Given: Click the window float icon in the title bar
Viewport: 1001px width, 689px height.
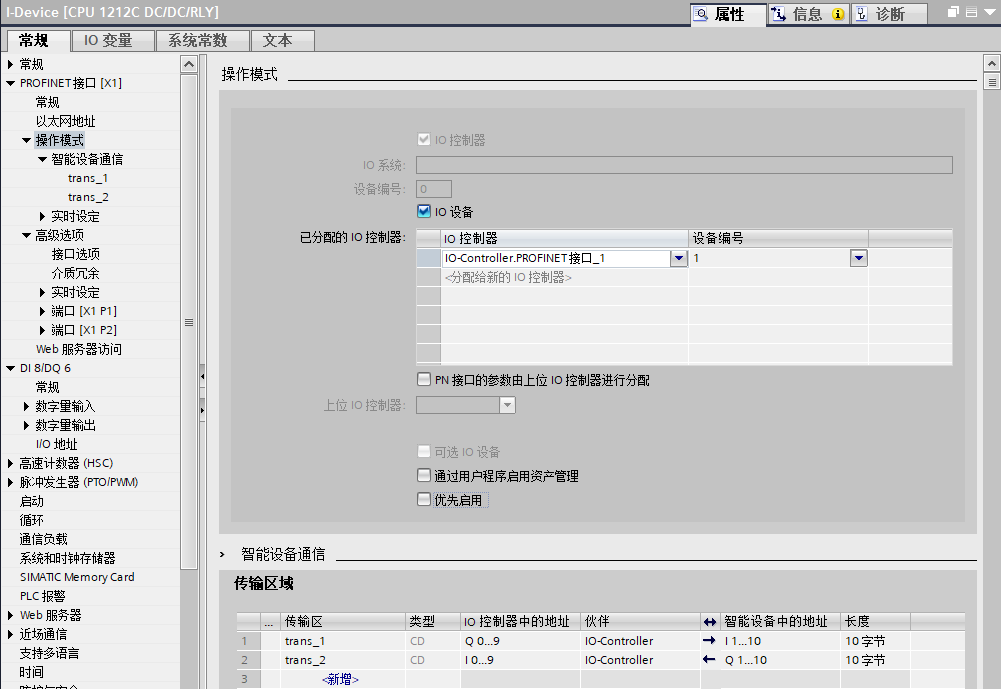Looking at the screenshot, I should coord(952,12).
